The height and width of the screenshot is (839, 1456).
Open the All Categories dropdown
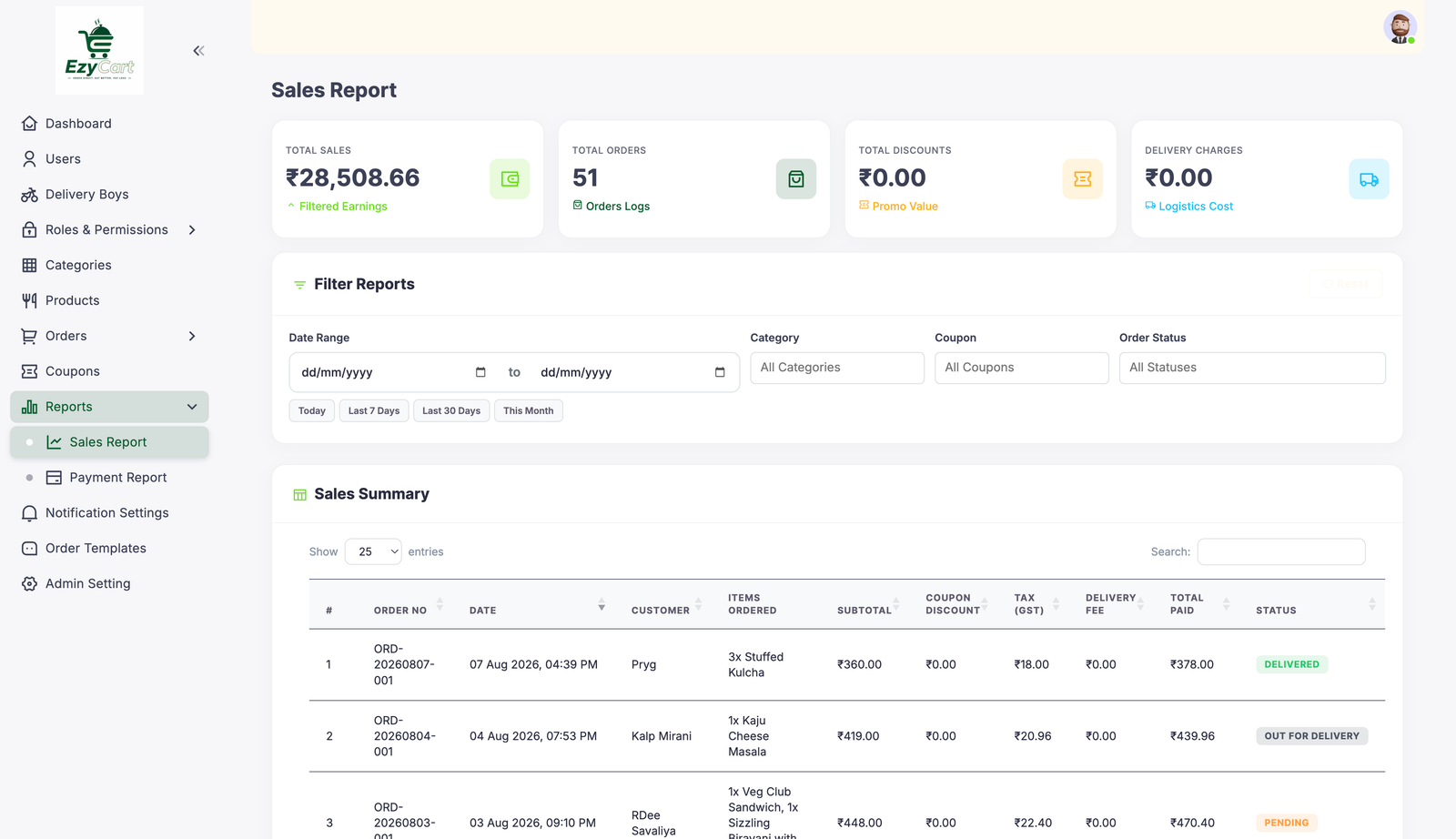tap(837, 368)
